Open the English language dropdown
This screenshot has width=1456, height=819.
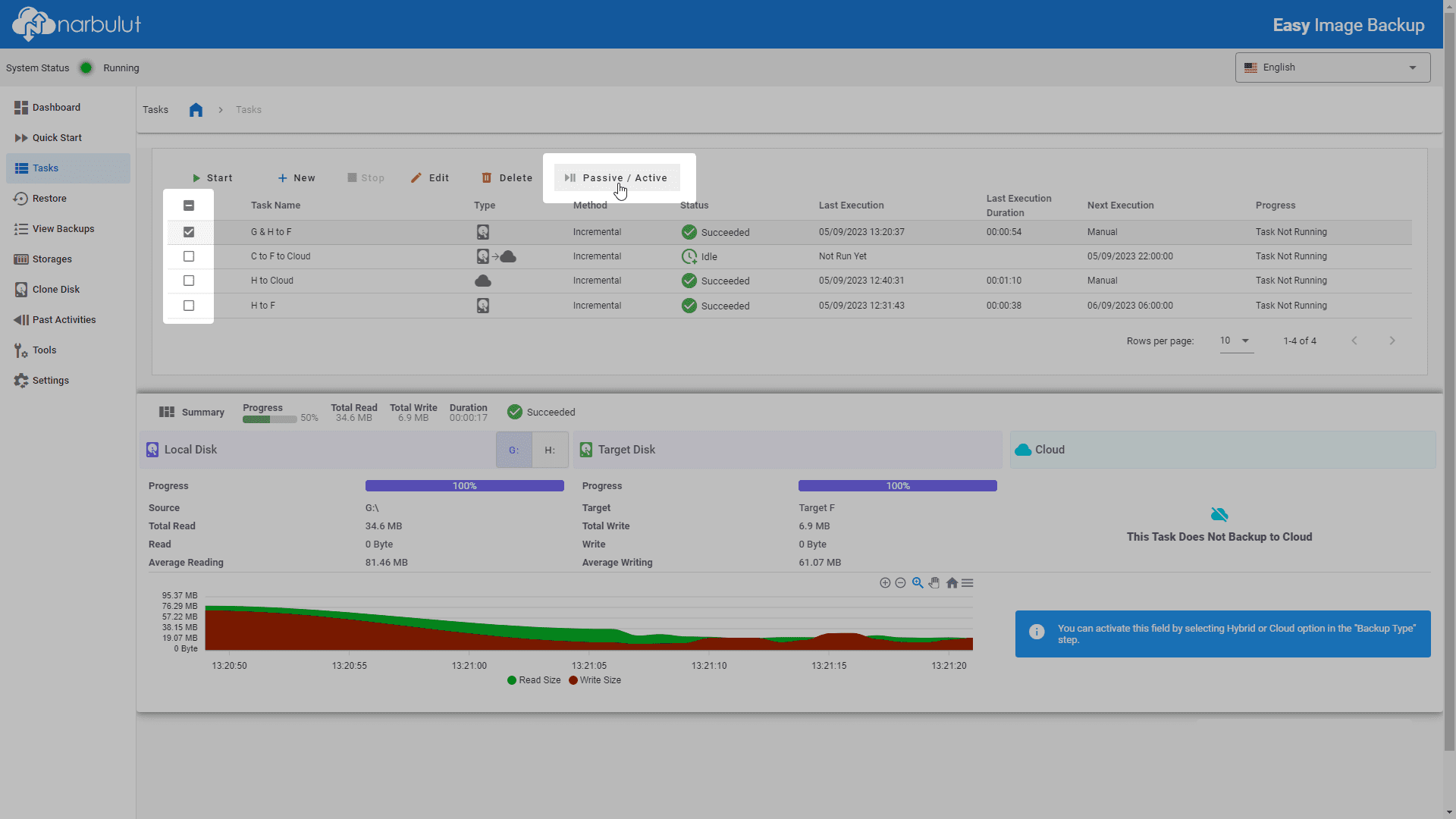[1332, 67]
